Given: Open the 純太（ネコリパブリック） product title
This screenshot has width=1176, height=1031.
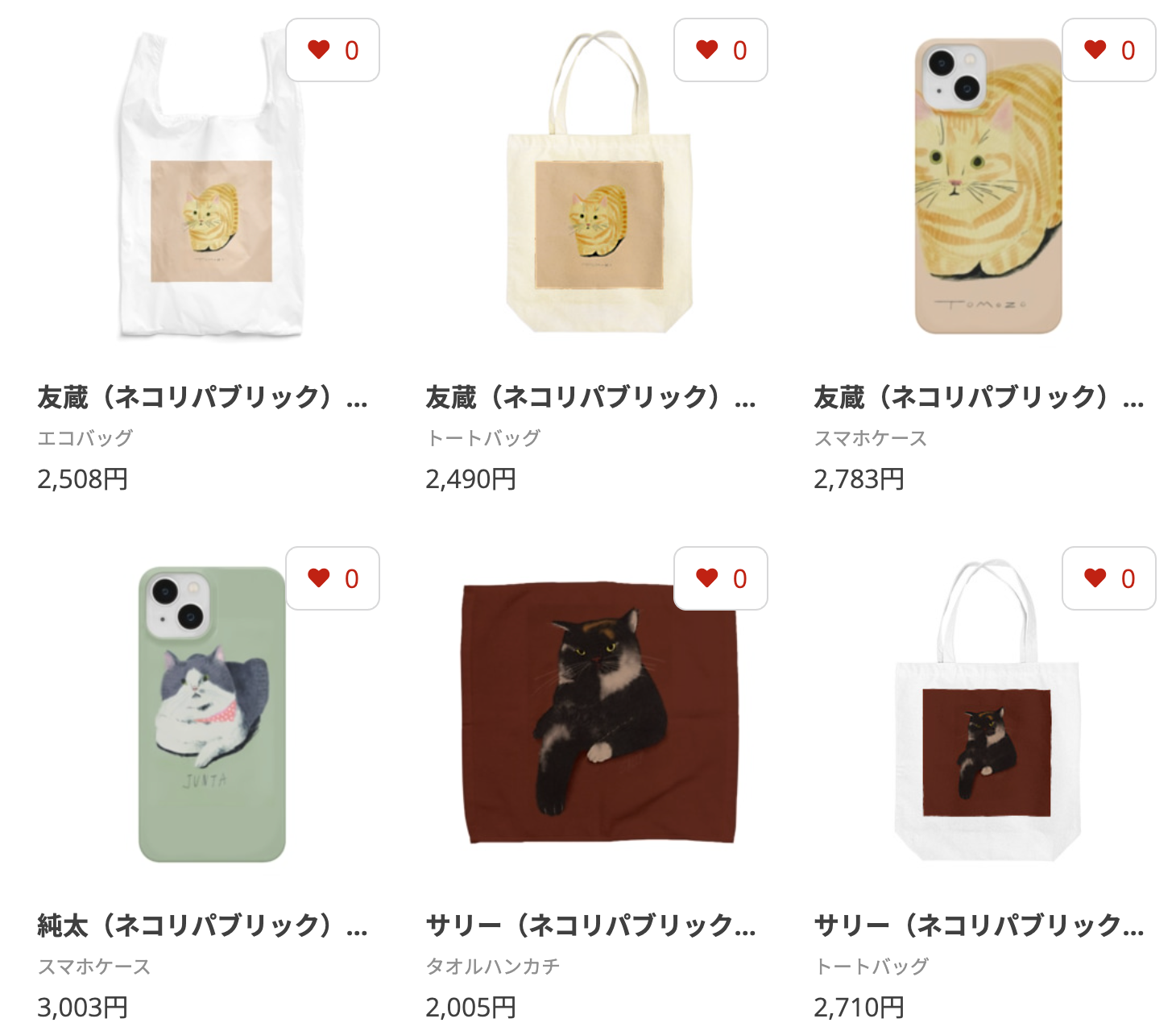Looking at the screenshot, I should coord(202,925).
